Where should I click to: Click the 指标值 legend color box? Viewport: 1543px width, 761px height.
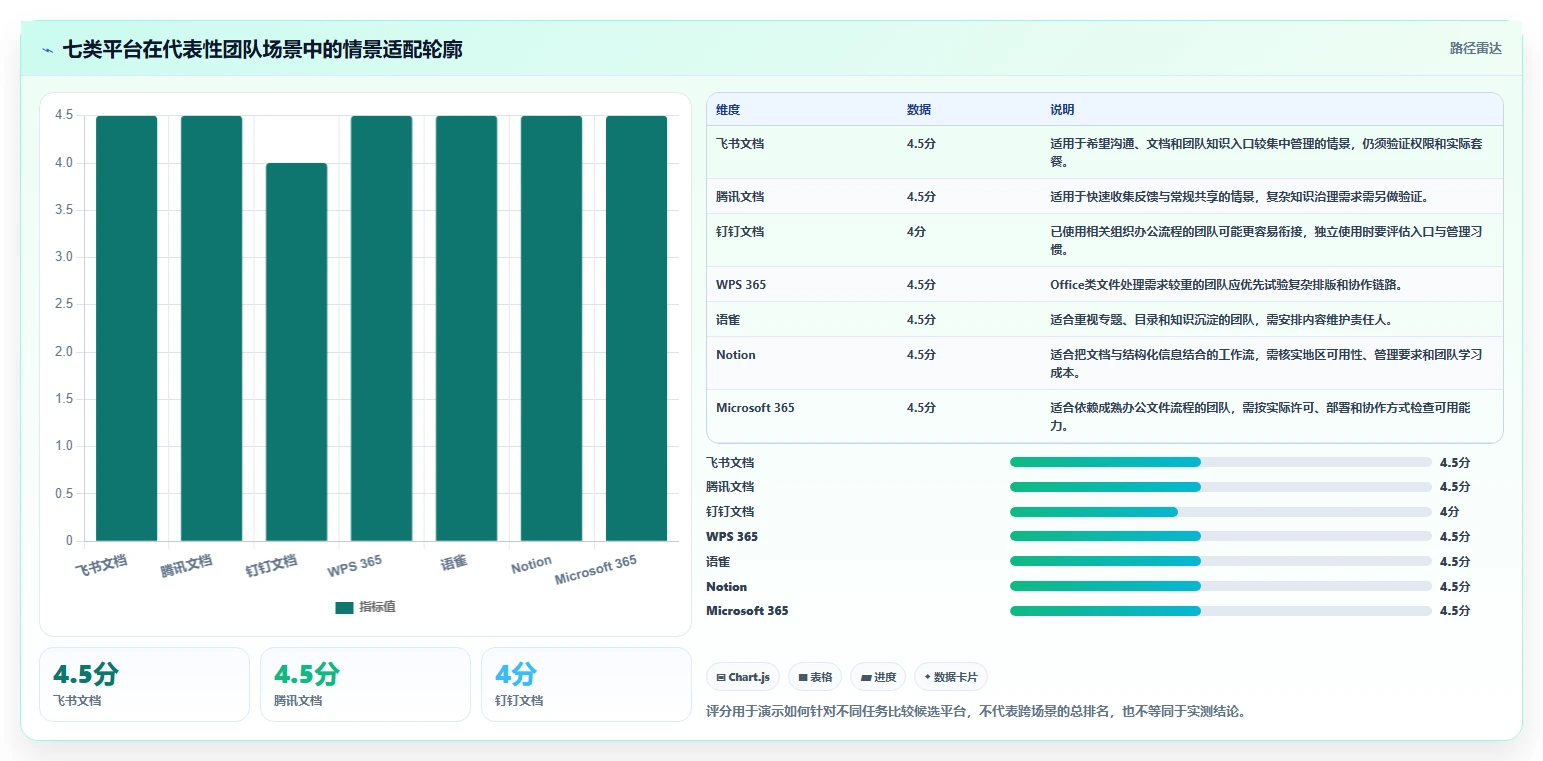point(344,607)
